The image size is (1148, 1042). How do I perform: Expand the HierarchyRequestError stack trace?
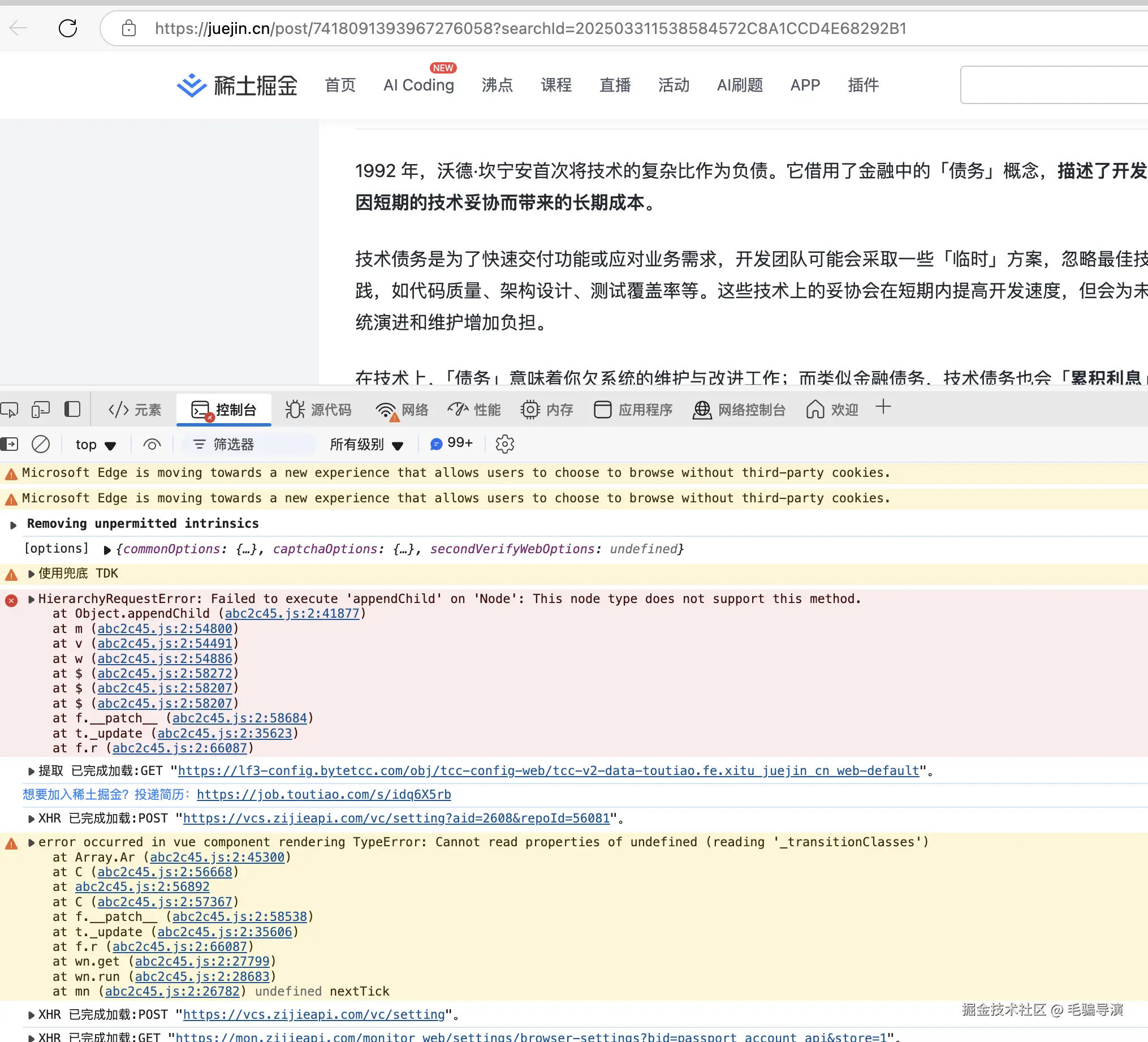[x=32, y=599]
